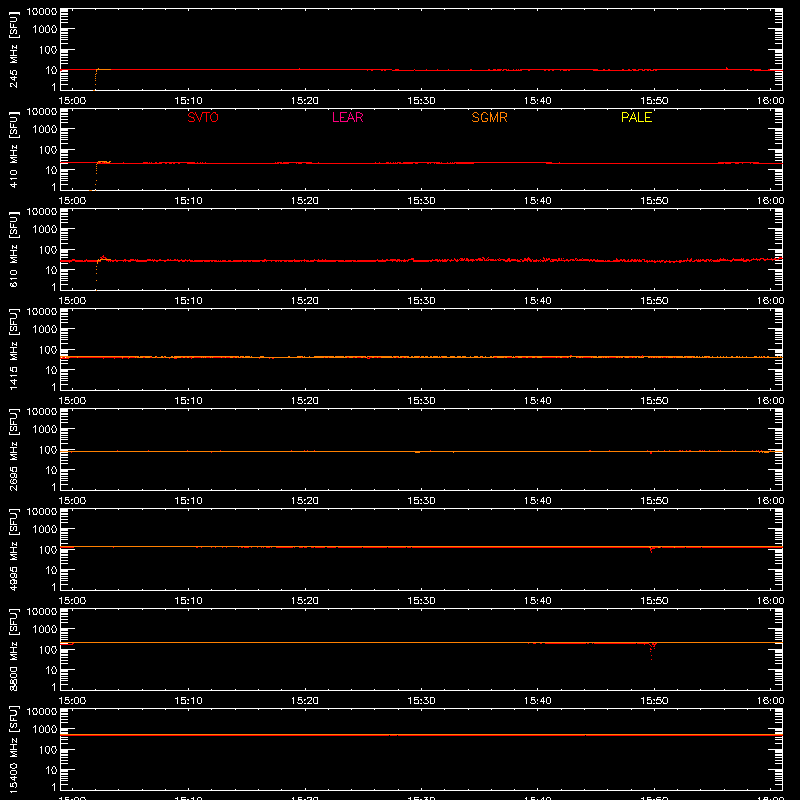
Task: Select the 10 tick on 8800 MHz axis
Action: click(x=51, y=670)
